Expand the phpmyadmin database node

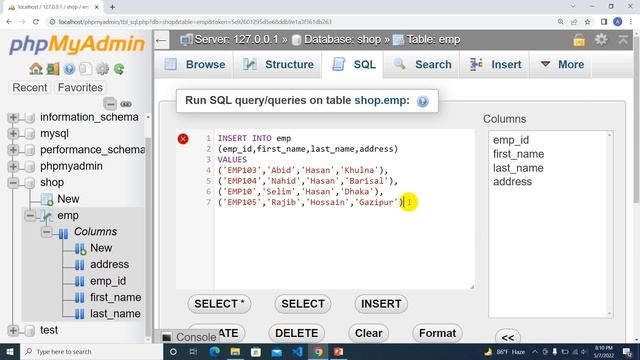coord(13,167)
